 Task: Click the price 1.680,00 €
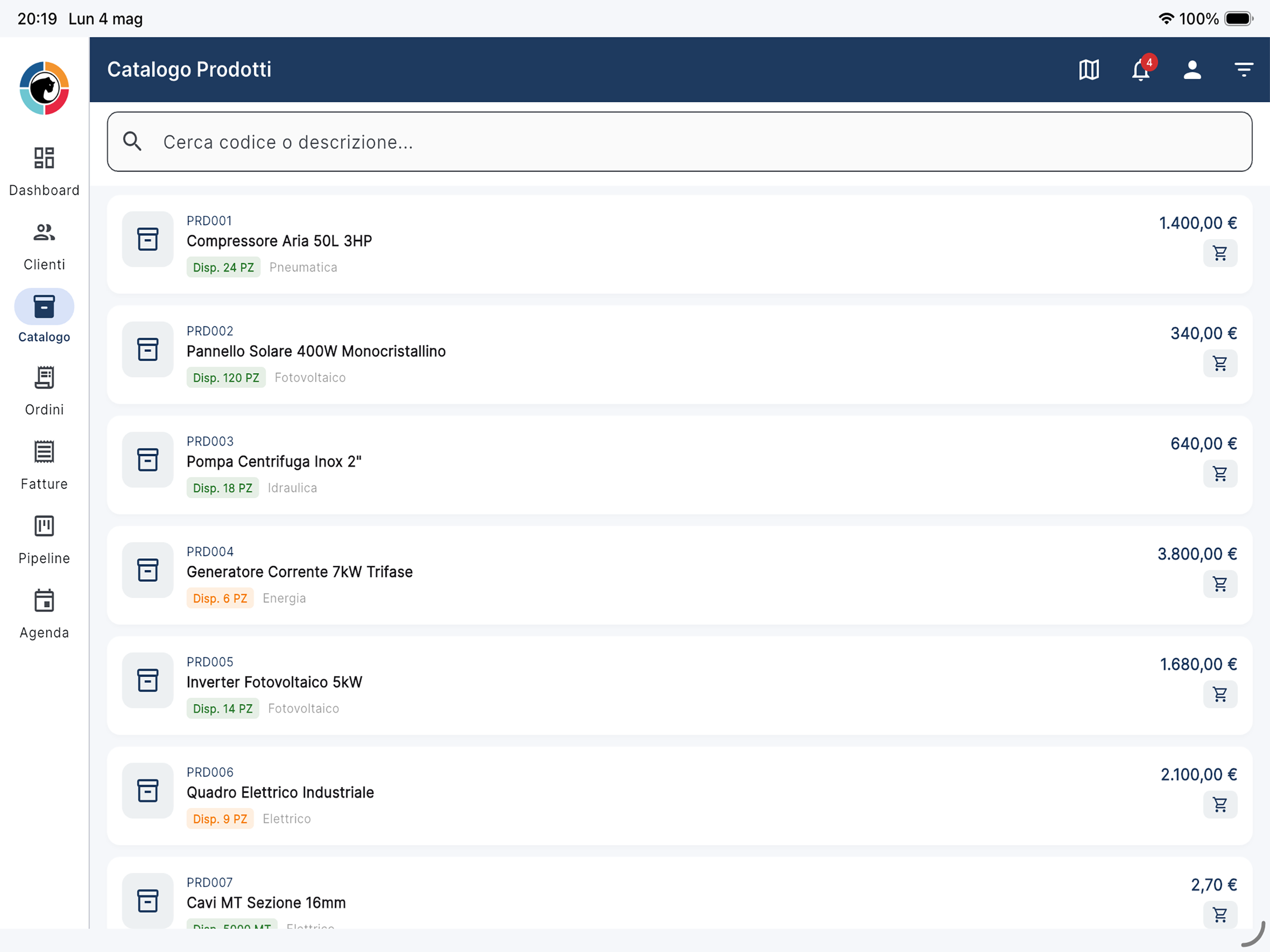click(x=1198, y=664)
